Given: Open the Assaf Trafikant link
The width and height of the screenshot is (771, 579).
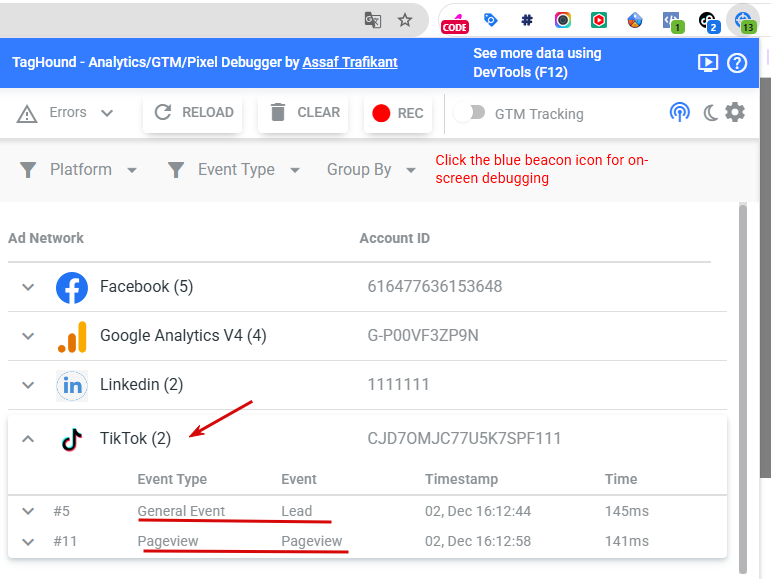Looking at the screenshot, I should click(350, 62).
